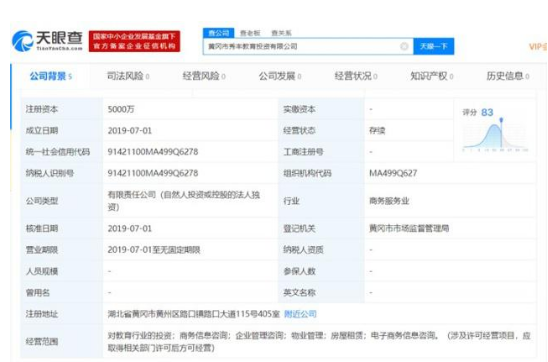Click the 曾用名 label
The image size is (548, 362).
[38, 292]
